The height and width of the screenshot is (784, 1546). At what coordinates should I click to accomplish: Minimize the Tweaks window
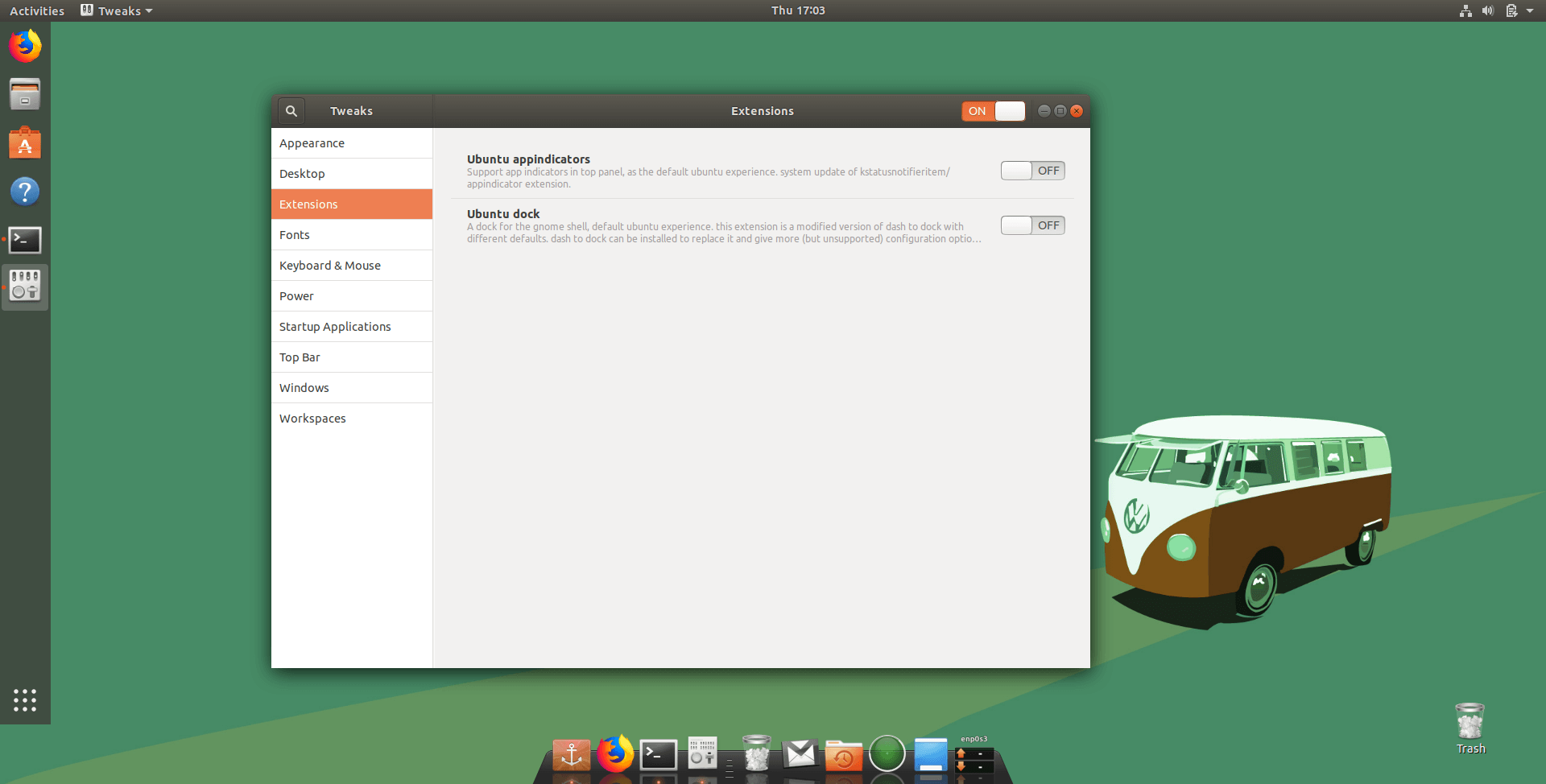tap(1044, 111)
